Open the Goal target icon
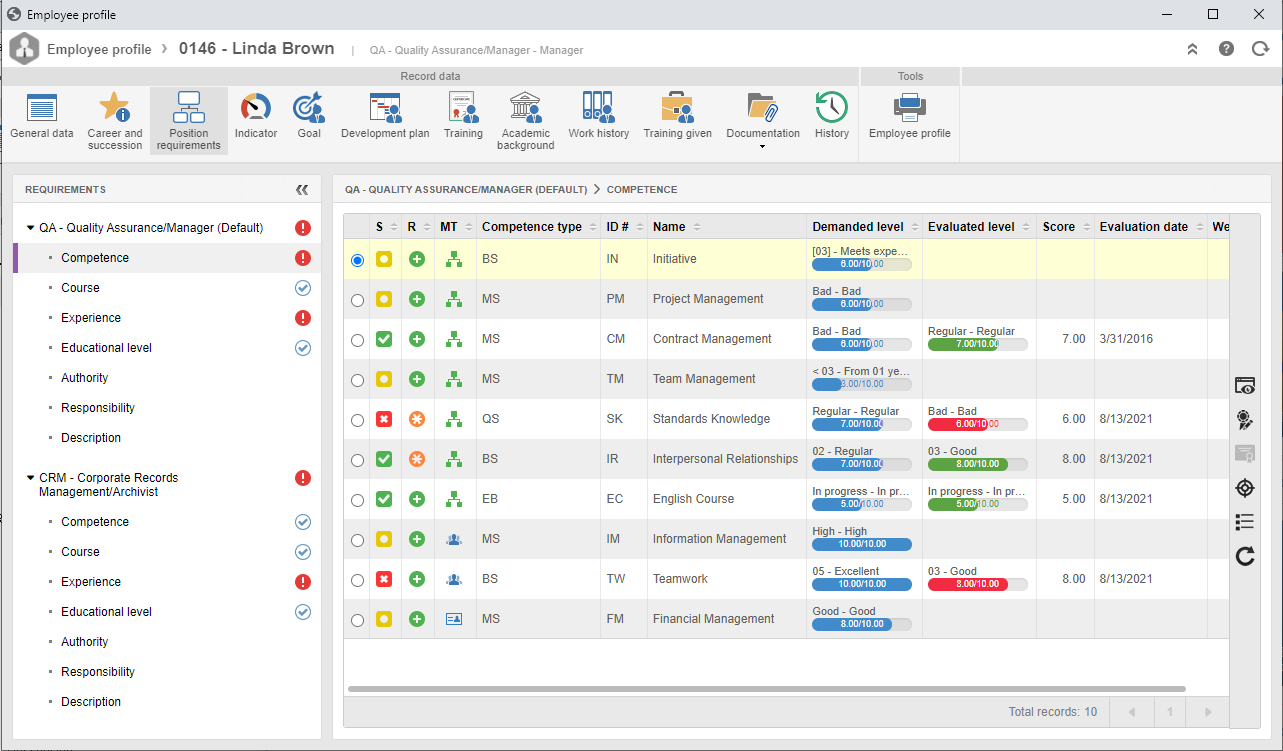The height and width of the screenshot is (751, 1283). coord(309,108)
